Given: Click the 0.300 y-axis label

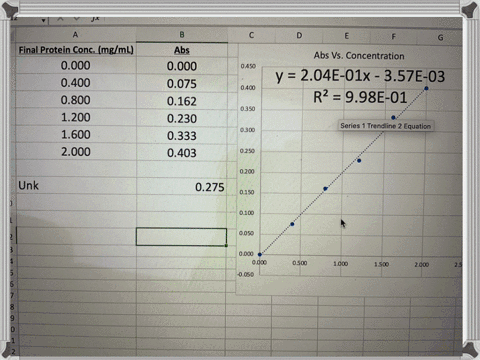Looking at the screenshot, I should pos(248,130).
